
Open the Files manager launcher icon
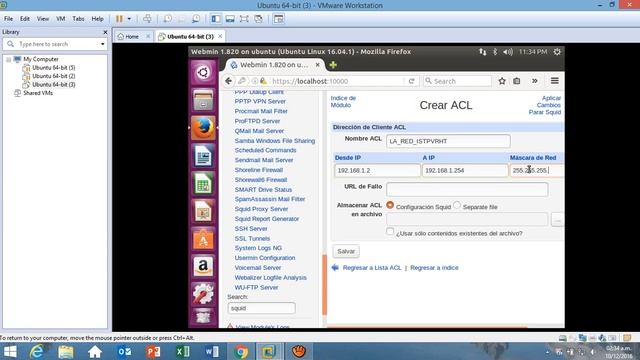click(203, 100)
